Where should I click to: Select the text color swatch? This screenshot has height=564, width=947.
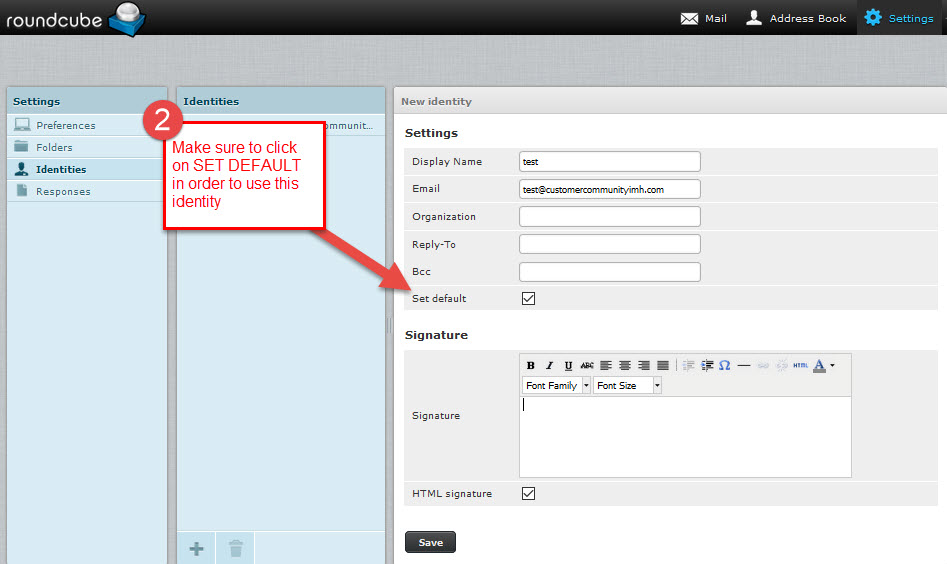819,366
